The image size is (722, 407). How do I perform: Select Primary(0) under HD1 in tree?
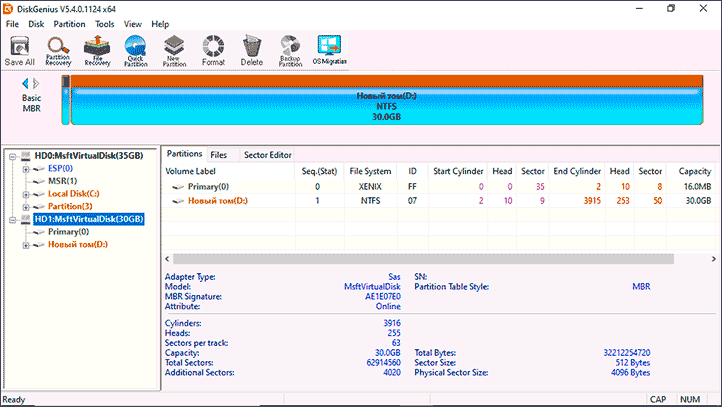[x=69, y=232]
